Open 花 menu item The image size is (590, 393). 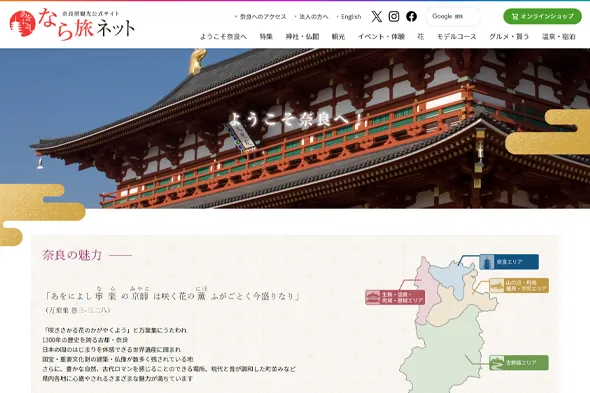click(x=420, y=37)
